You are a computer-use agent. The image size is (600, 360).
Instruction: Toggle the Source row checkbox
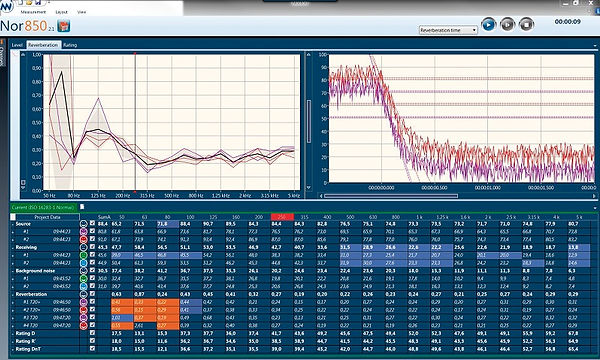click(92, 223)
